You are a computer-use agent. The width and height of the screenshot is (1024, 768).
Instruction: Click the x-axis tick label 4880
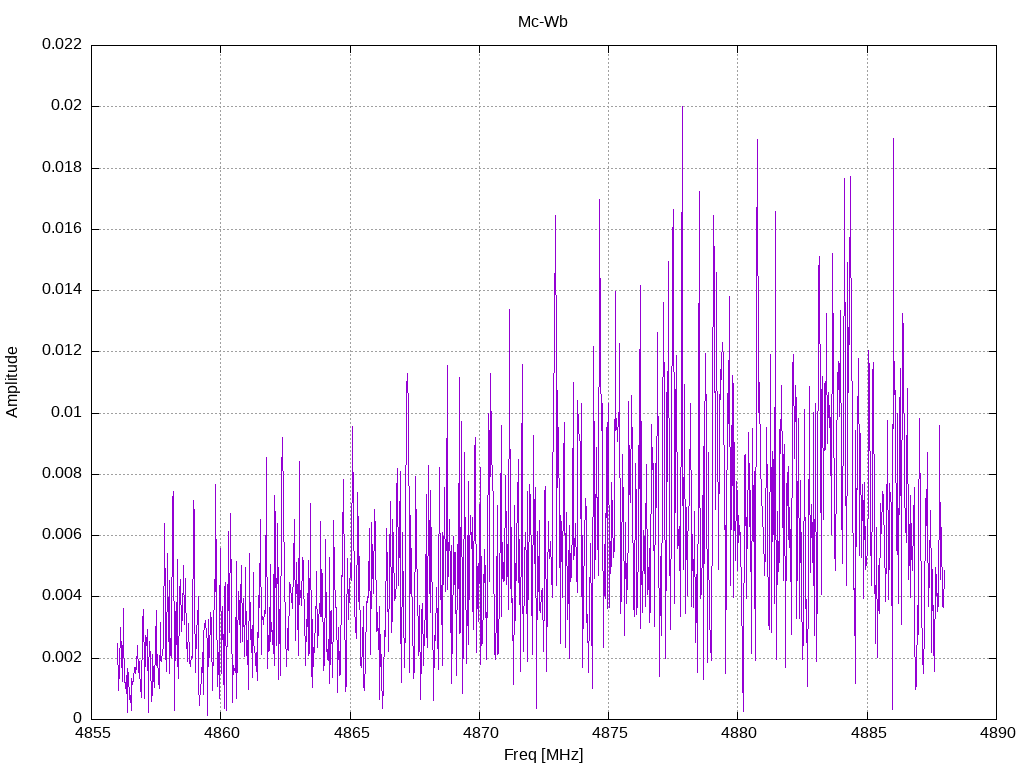tap(739, 733)
